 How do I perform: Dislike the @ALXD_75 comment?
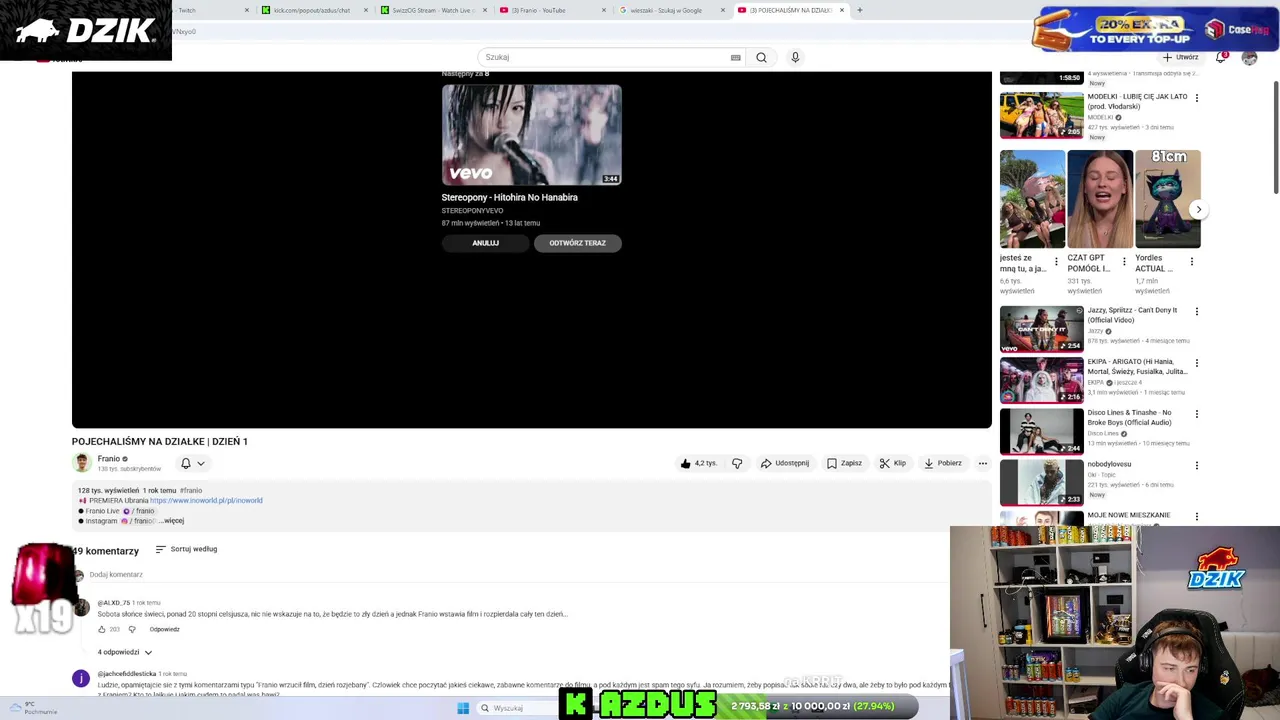pos(132,629)
